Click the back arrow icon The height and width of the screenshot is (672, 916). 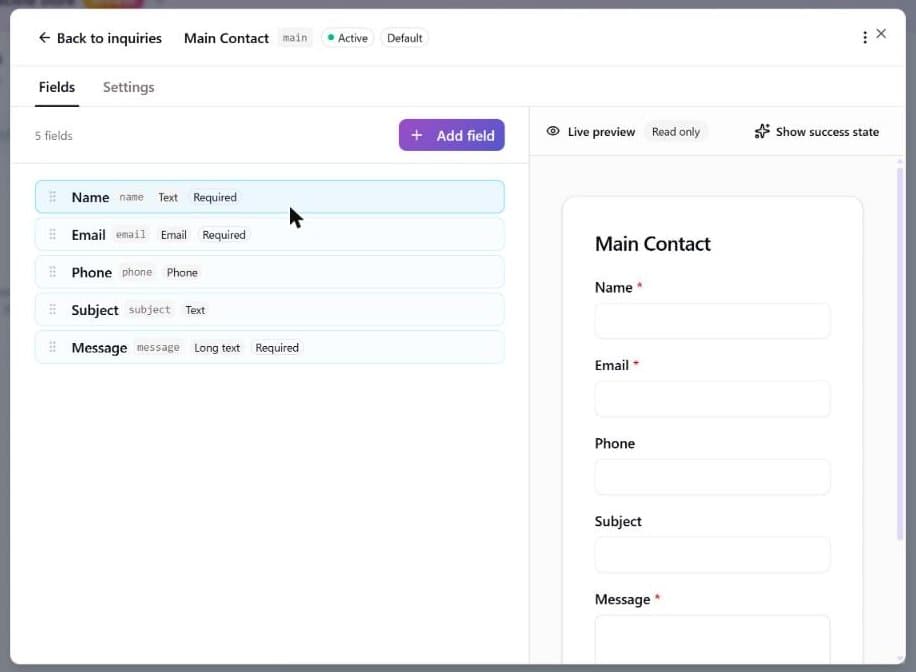tap(44, 38)
